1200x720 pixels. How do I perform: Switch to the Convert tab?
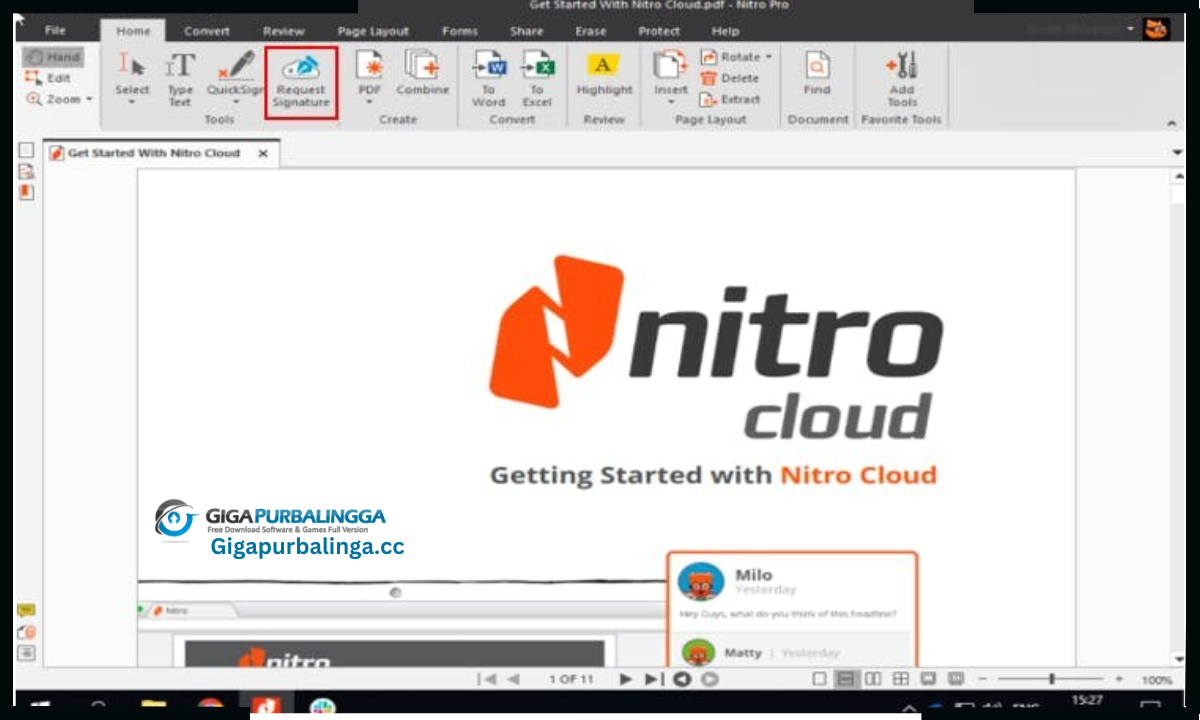[207, 31]
